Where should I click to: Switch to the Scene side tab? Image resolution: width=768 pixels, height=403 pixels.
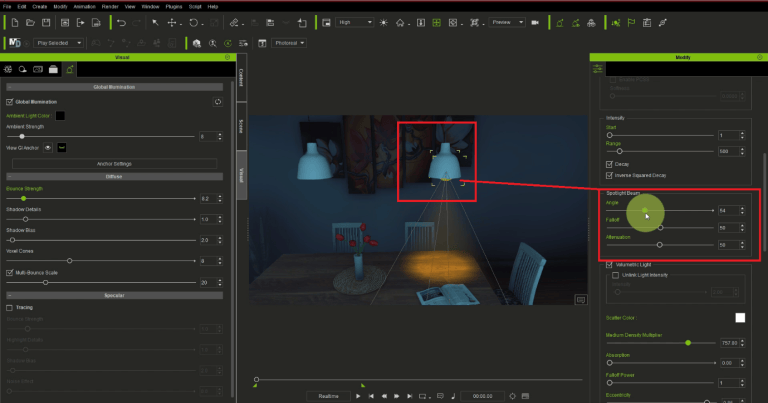click(x=241, y=126)
